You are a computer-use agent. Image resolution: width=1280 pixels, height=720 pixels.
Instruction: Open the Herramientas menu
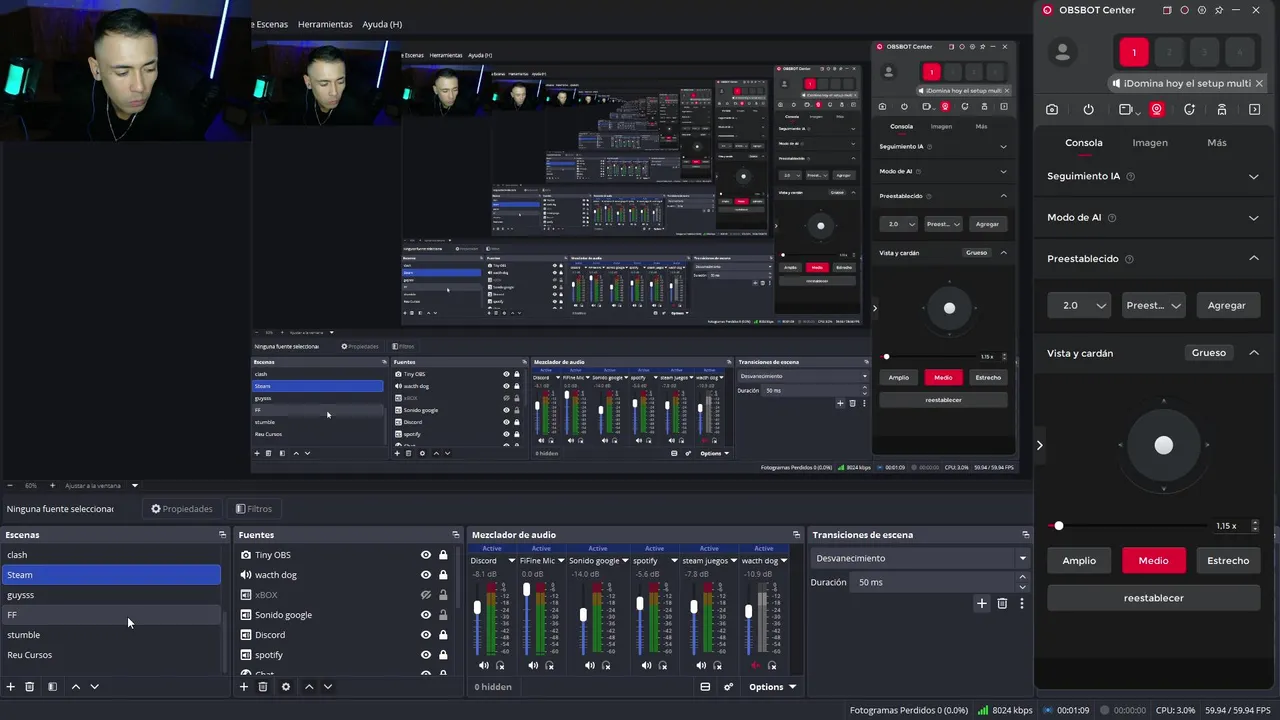point(325,24)
